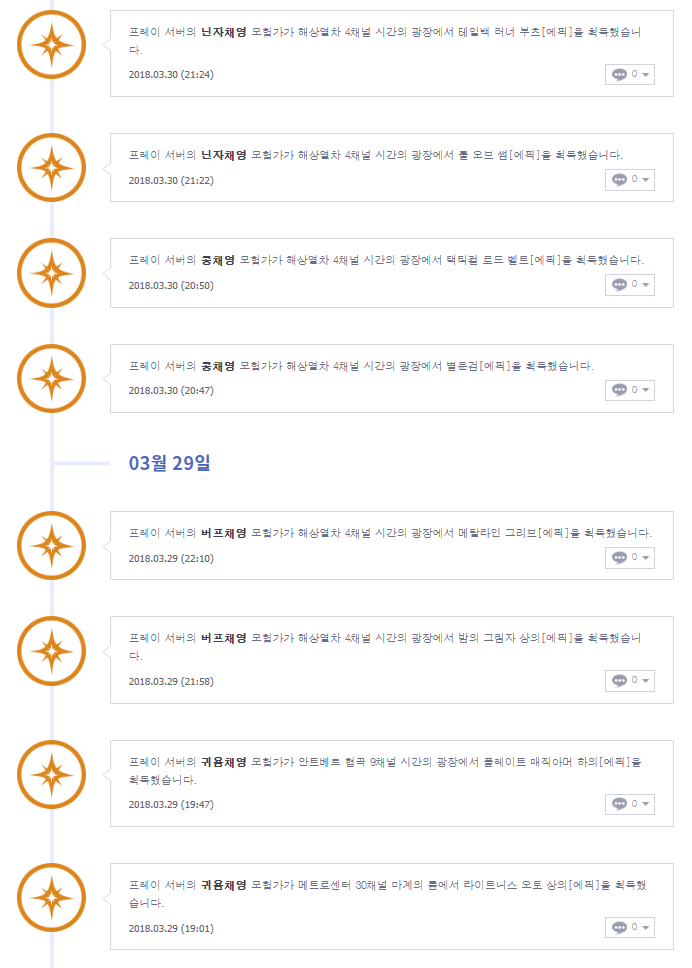Show comments for the 2018.03.29 19:47 entry

point(630,804)
